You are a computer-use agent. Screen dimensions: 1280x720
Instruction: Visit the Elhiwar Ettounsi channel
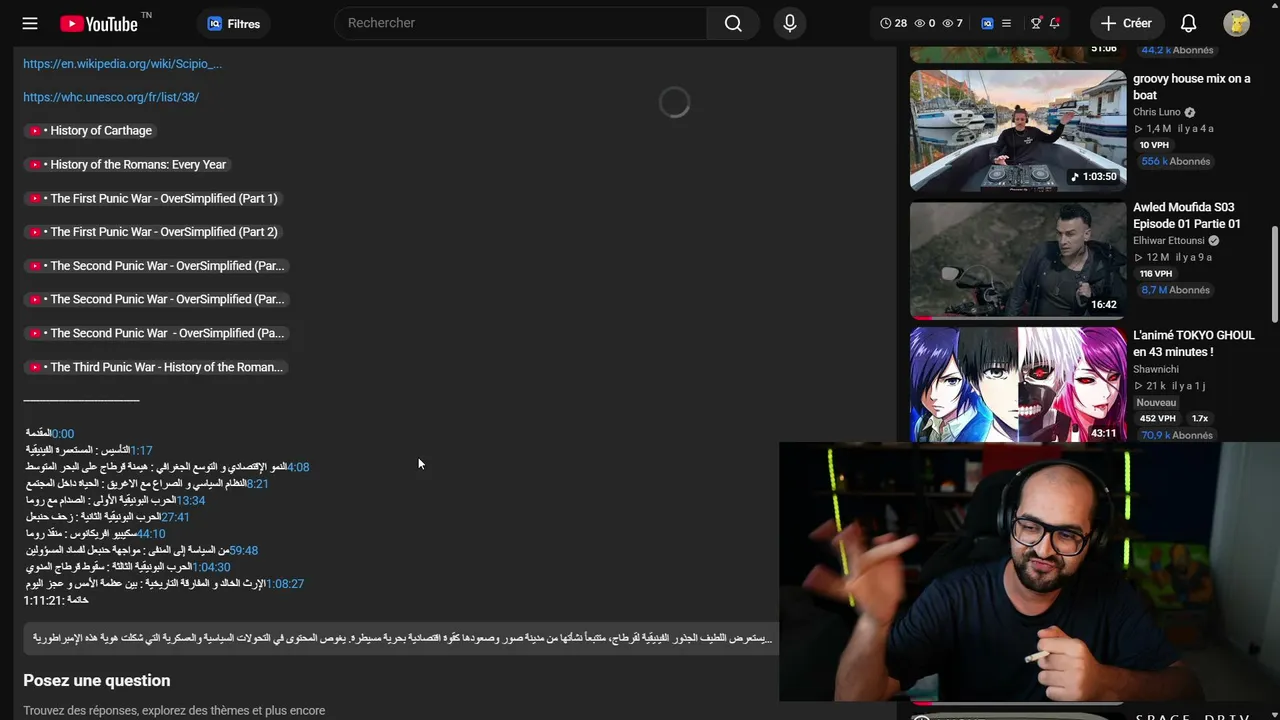pyautogui.click(x=1169, y=241)
